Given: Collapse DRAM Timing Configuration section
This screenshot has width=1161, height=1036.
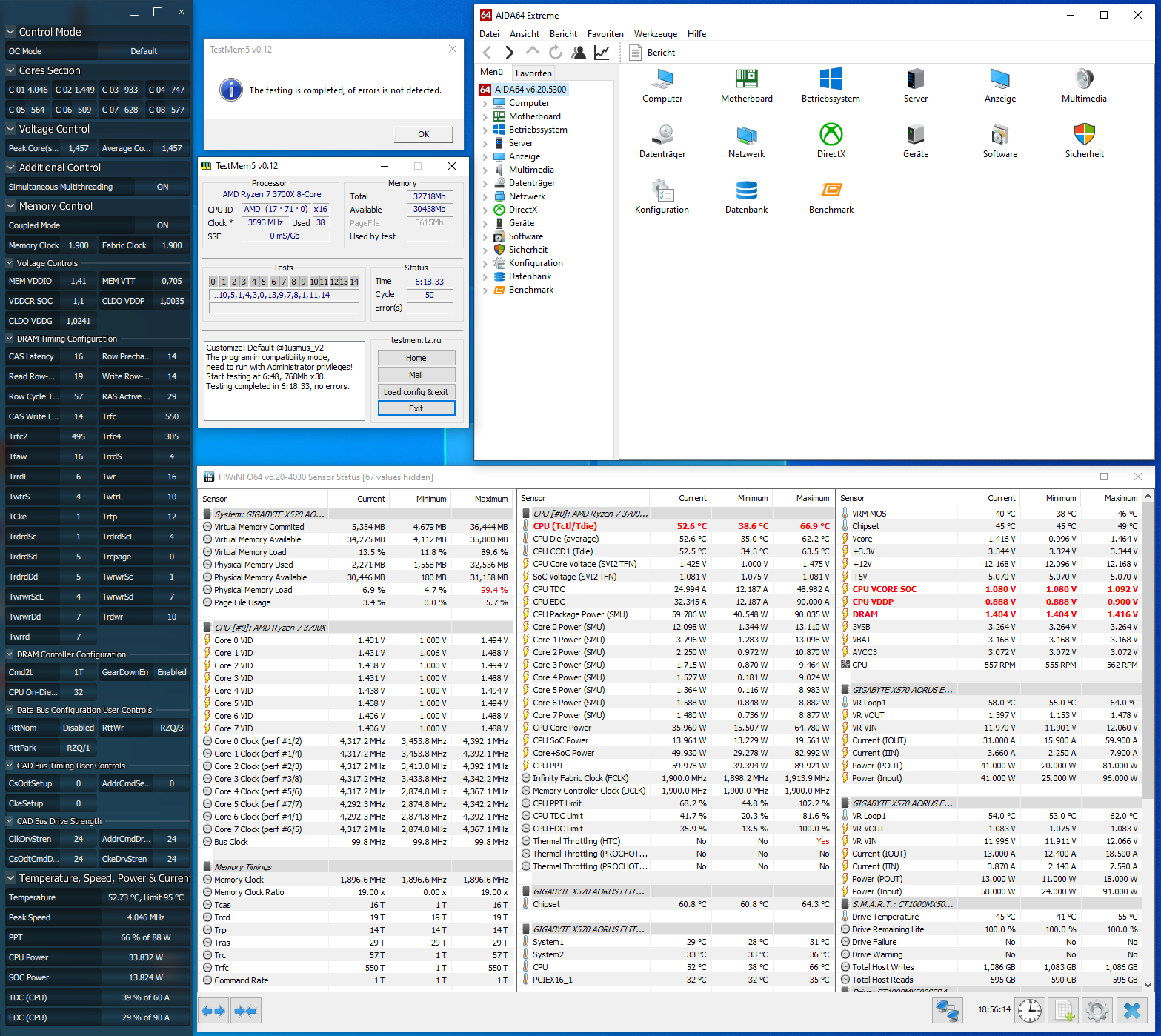Looking at the screenshot, I should click(x=10, y=339).
